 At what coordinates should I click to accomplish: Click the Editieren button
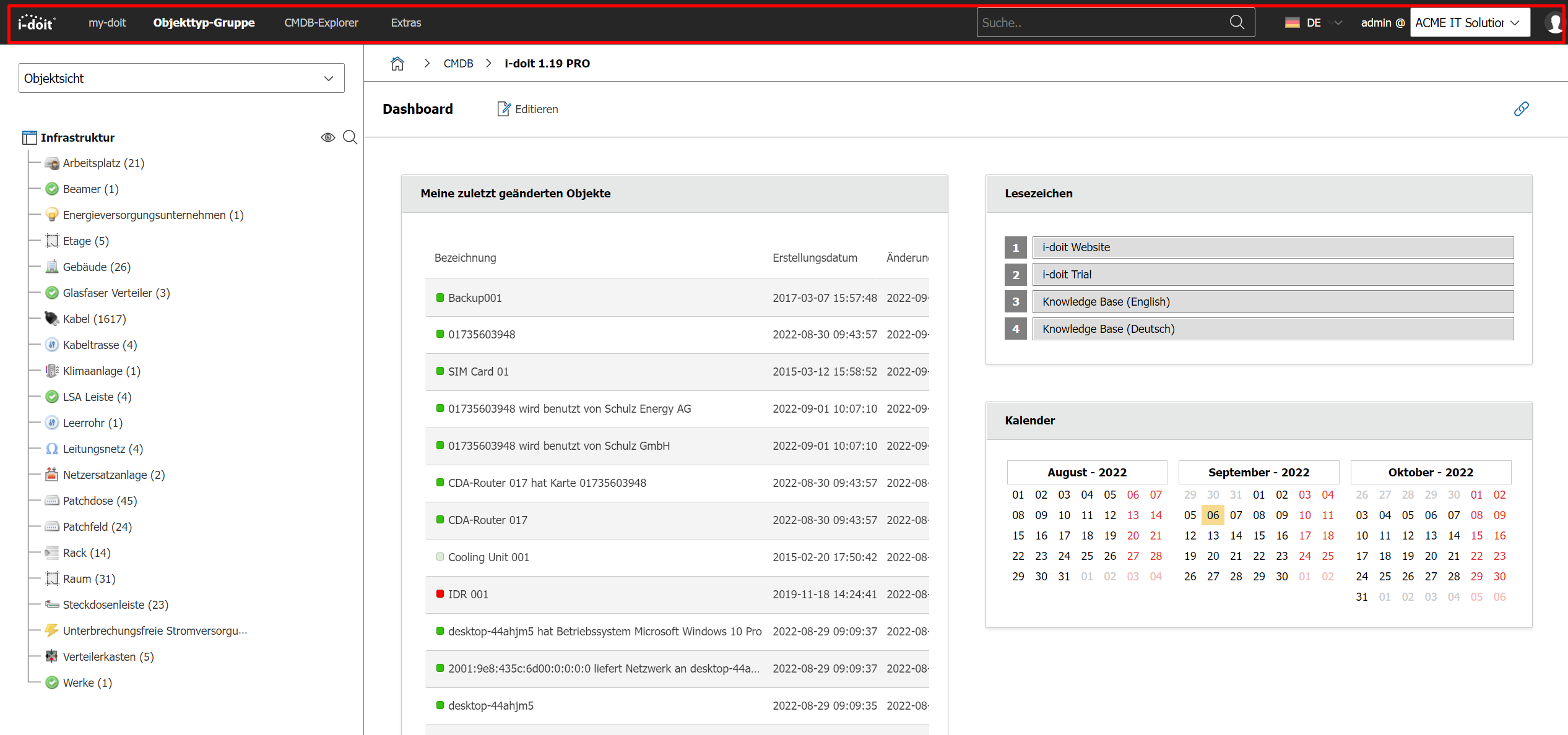click(x=528, y=109)
